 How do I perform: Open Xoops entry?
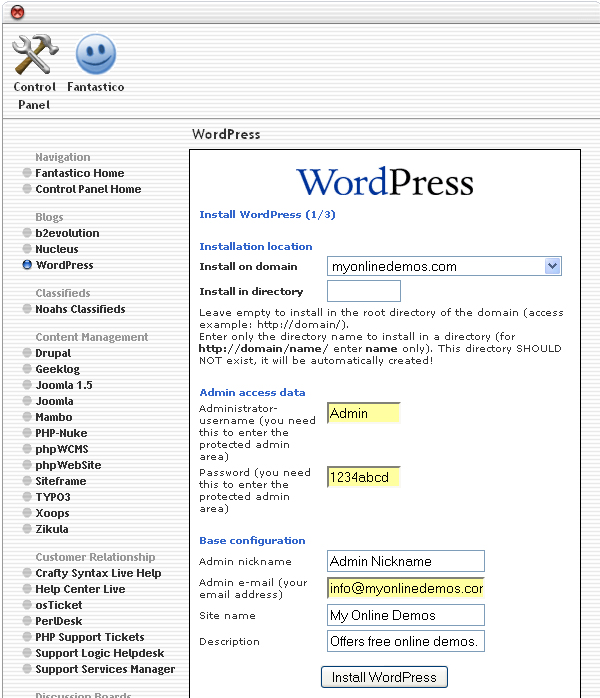tap(52, 513)
